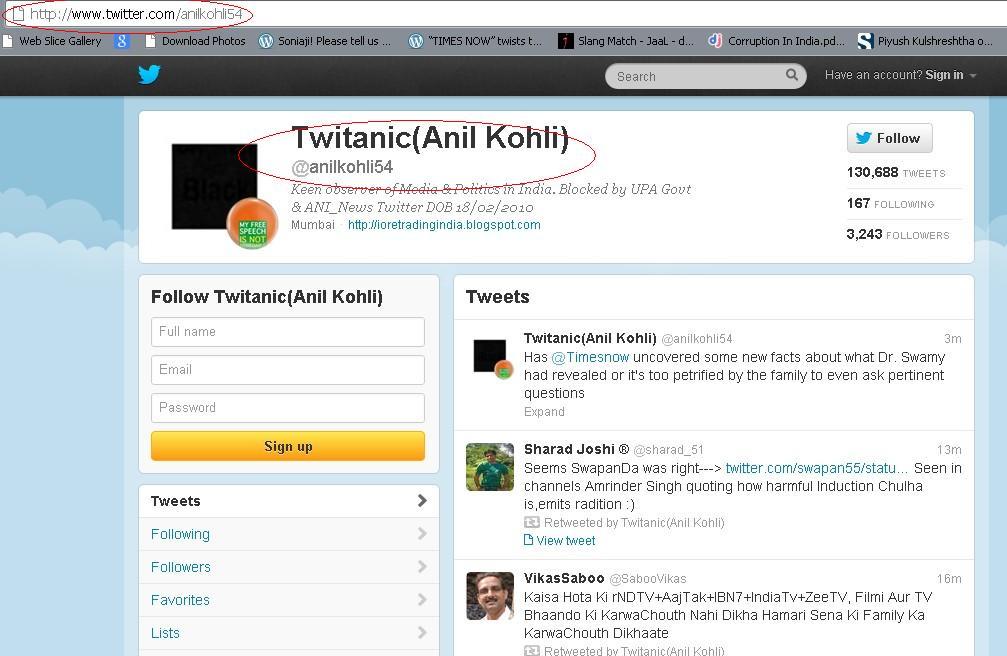Click the search magnifier icon
1007x656 pixels.
point(792,75)
